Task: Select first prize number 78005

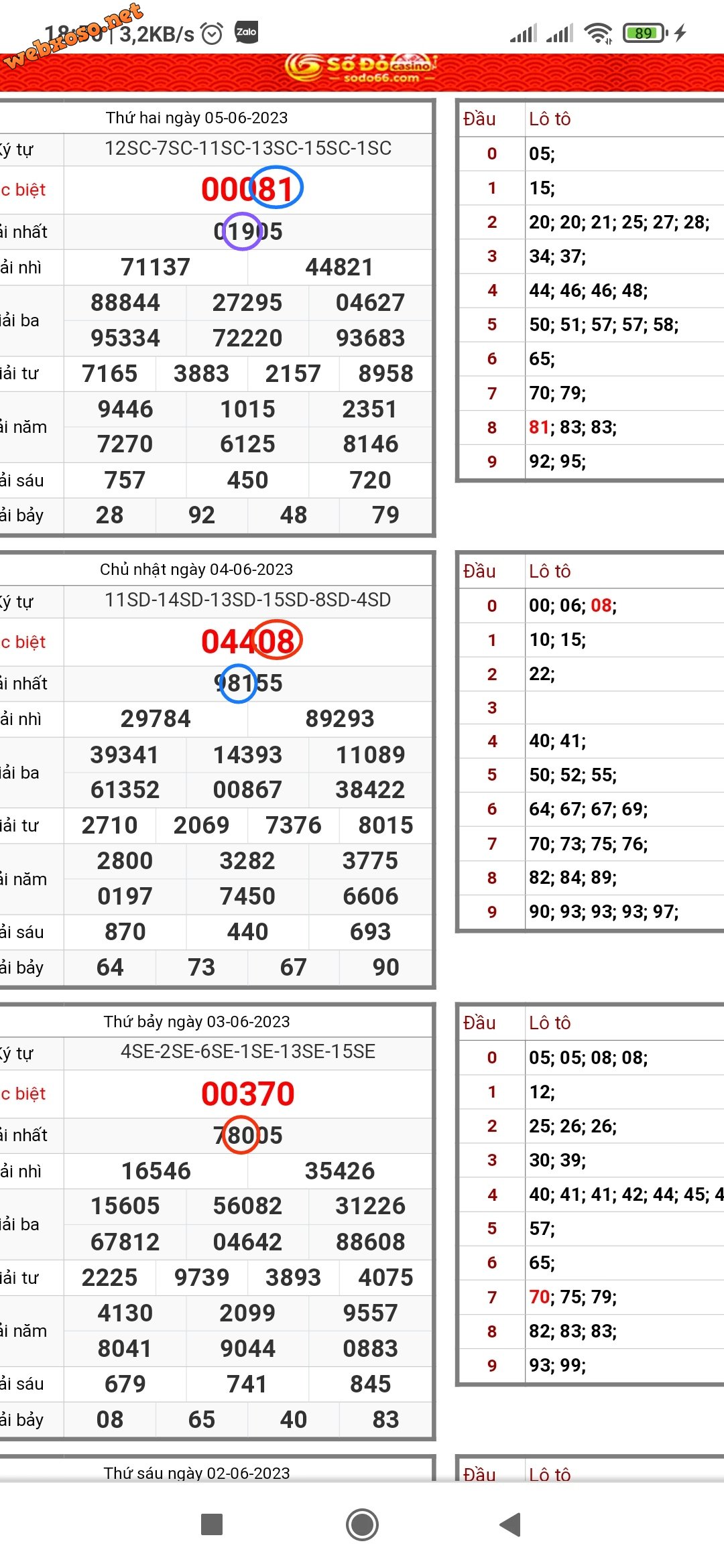Action: 248,1136
